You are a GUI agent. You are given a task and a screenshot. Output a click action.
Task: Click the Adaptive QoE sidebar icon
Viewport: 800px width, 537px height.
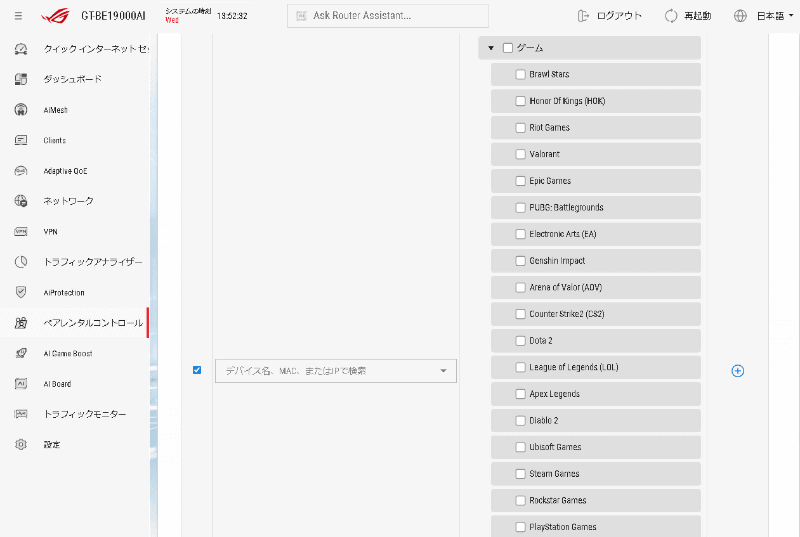pyautogui.click(x=21, y=171)
